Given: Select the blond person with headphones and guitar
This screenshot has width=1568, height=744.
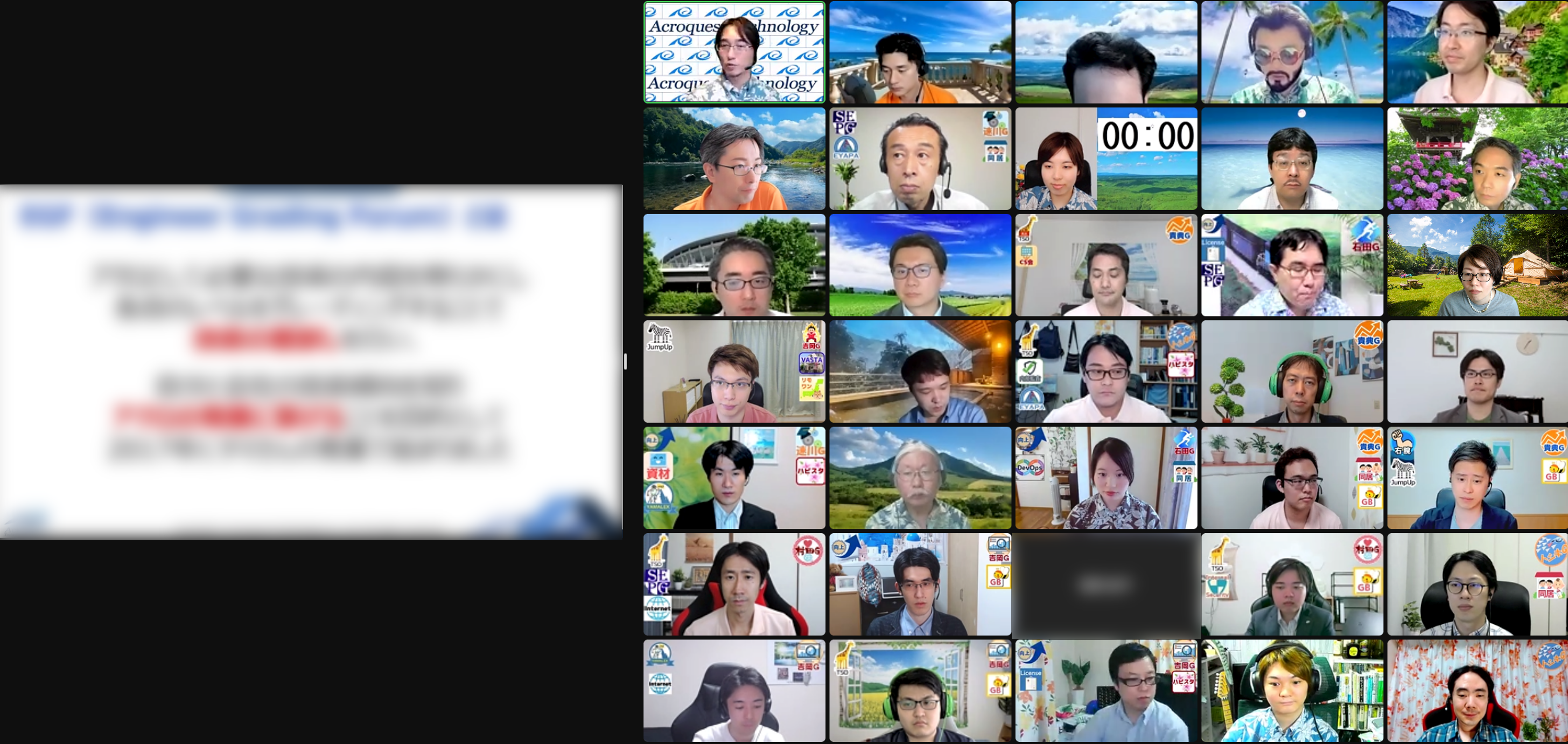Looking at the screenshot, I should 1292,690.
